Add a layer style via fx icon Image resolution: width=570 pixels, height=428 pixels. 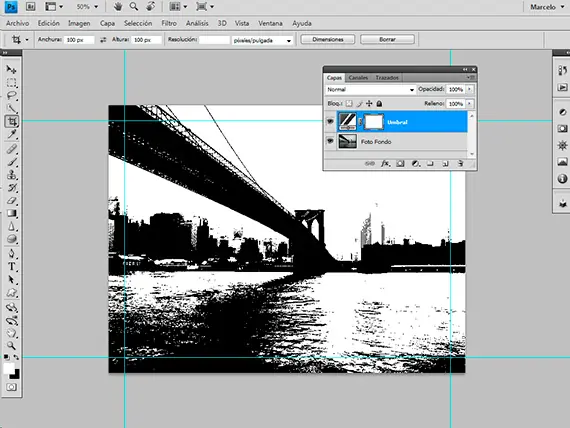point(385,164)
